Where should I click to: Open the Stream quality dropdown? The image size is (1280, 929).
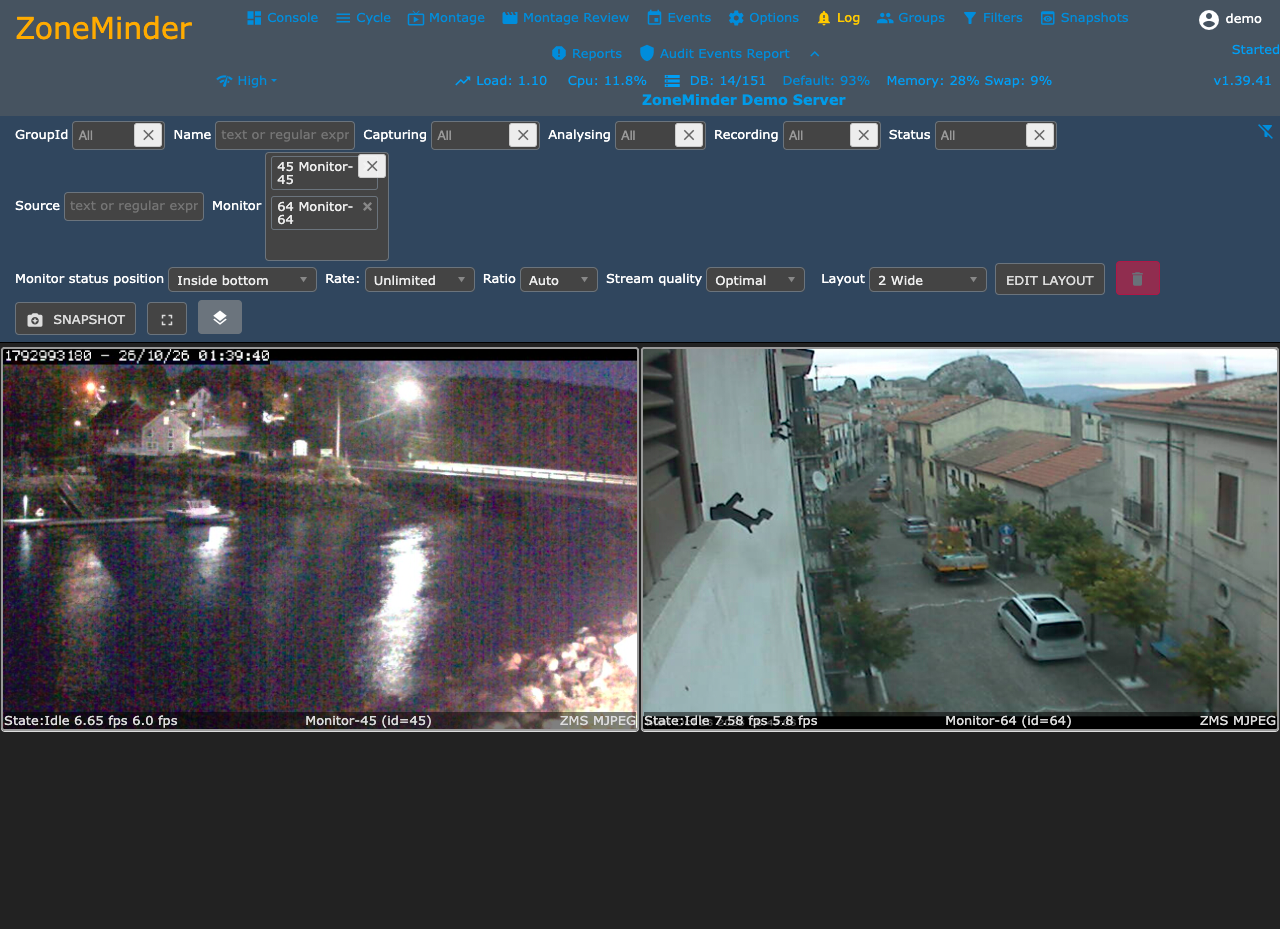point(755,280)
